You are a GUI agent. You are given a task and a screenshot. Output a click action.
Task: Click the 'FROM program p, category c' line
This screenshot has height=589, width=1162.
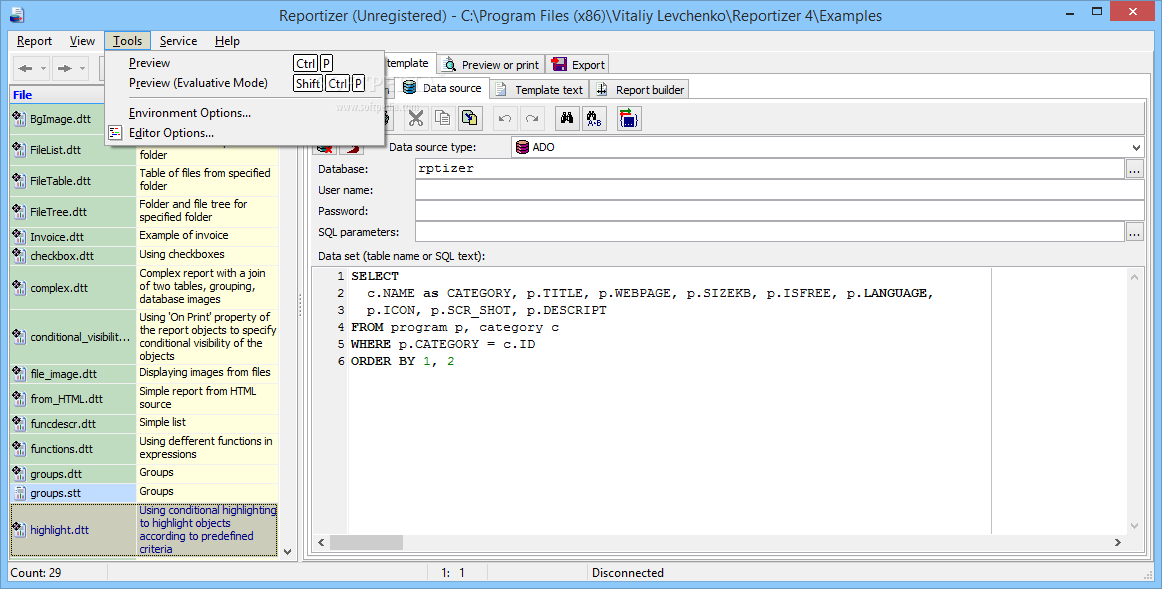455,327
